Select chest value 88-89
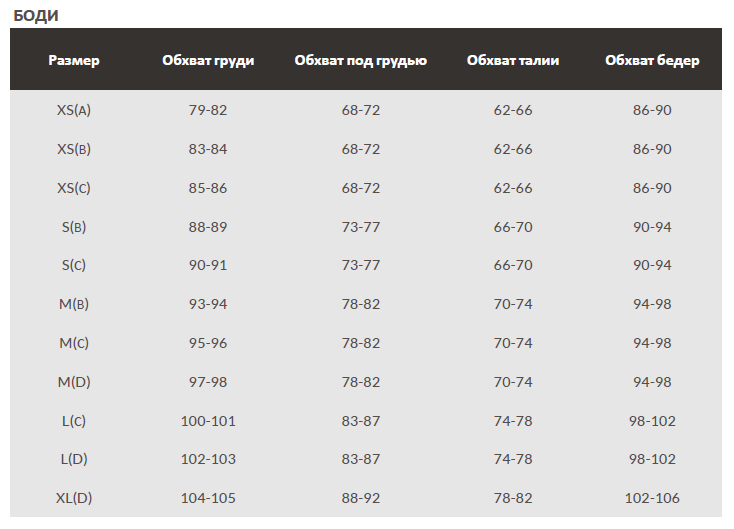This screenshot has width=734, height=529. tap(208, 227)
